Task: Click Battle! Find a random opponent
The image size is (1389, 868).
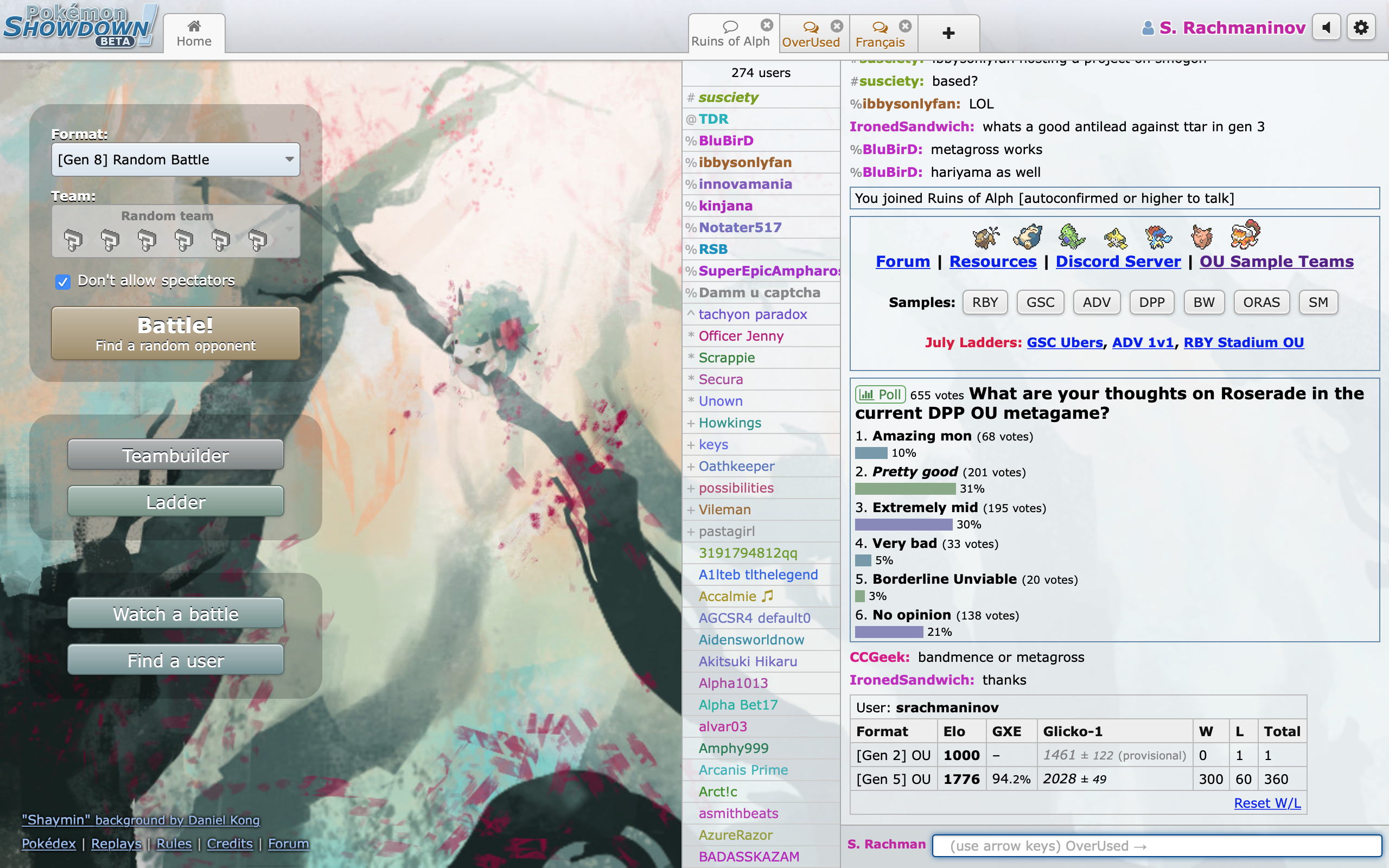Action: tap(176, 334)
